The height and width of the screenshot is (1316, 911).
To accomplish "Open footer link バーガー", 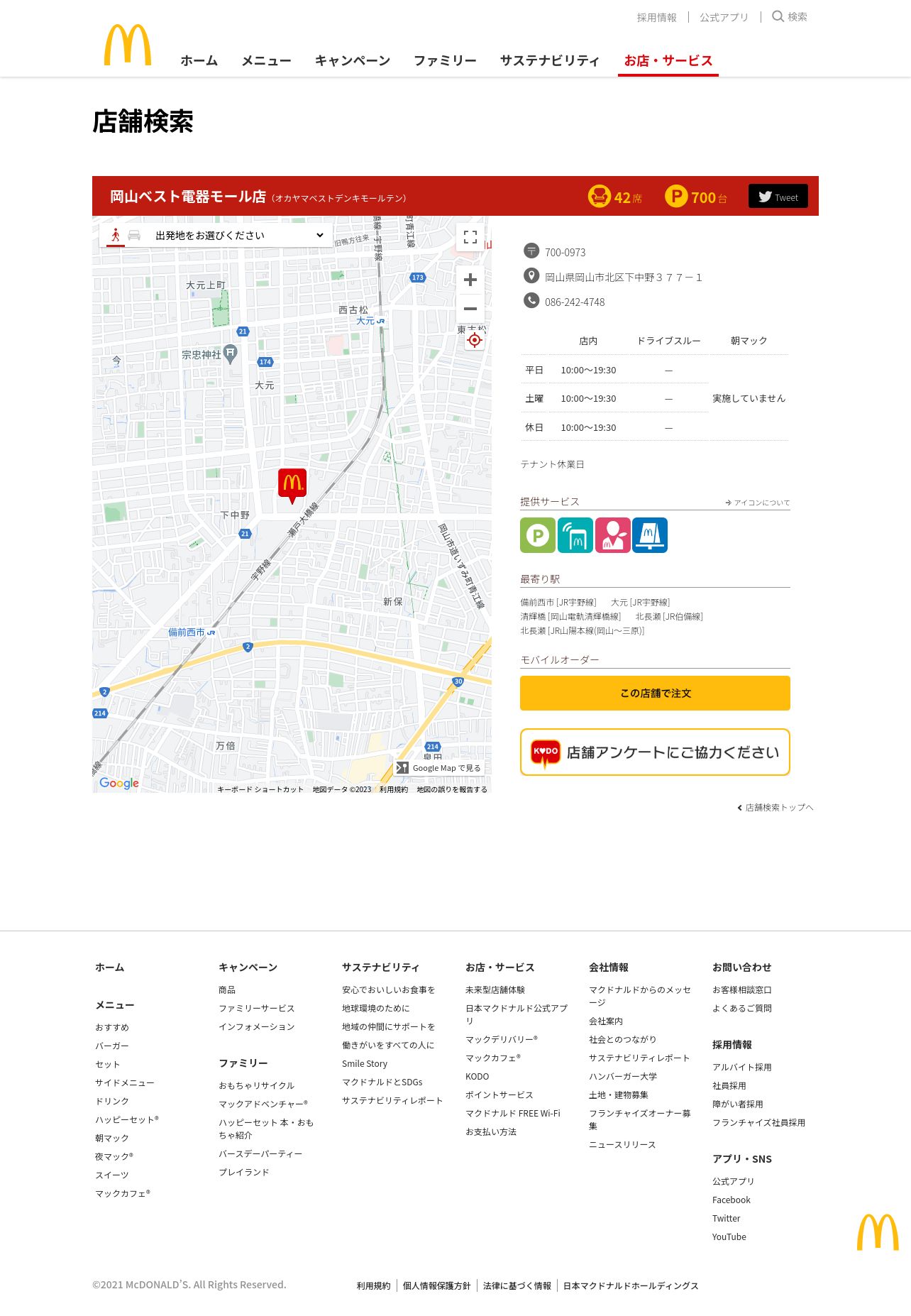I will 112,1046.
